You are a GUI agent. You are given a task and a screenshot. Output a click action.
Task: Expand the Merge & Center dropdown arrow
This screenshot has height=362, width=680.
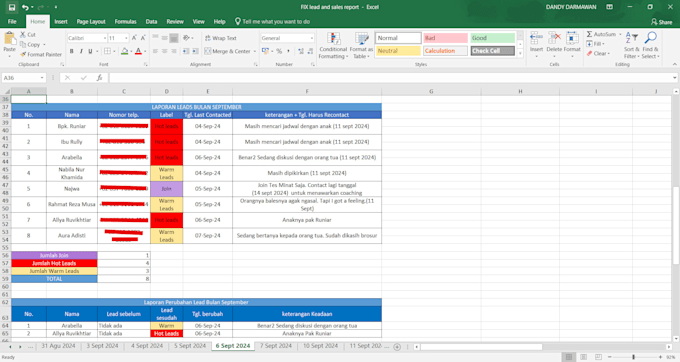[255, 51]
